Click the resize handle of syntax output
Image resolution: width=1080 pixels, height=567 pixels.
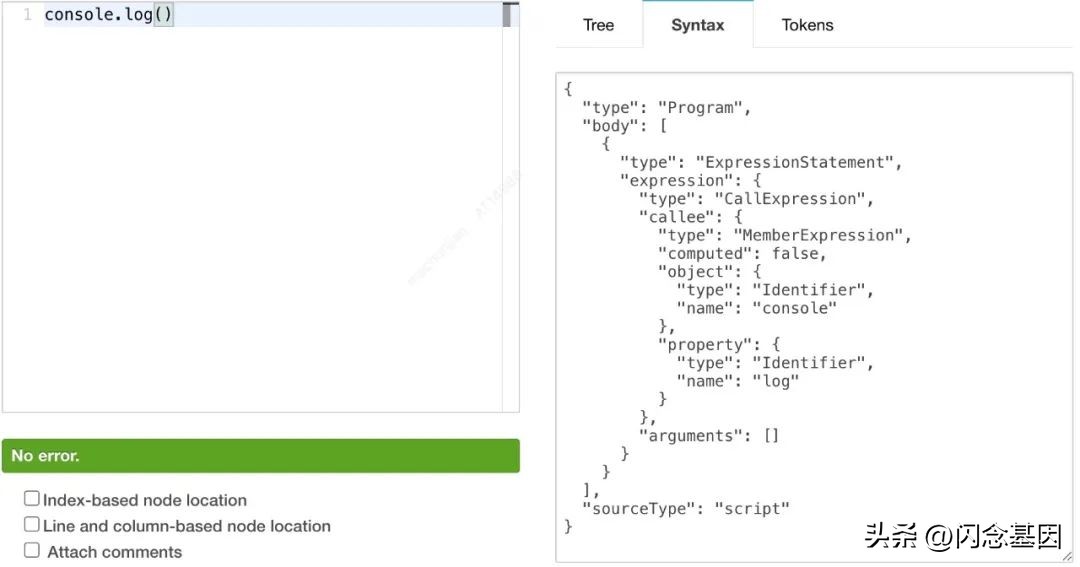[1066, 556]
